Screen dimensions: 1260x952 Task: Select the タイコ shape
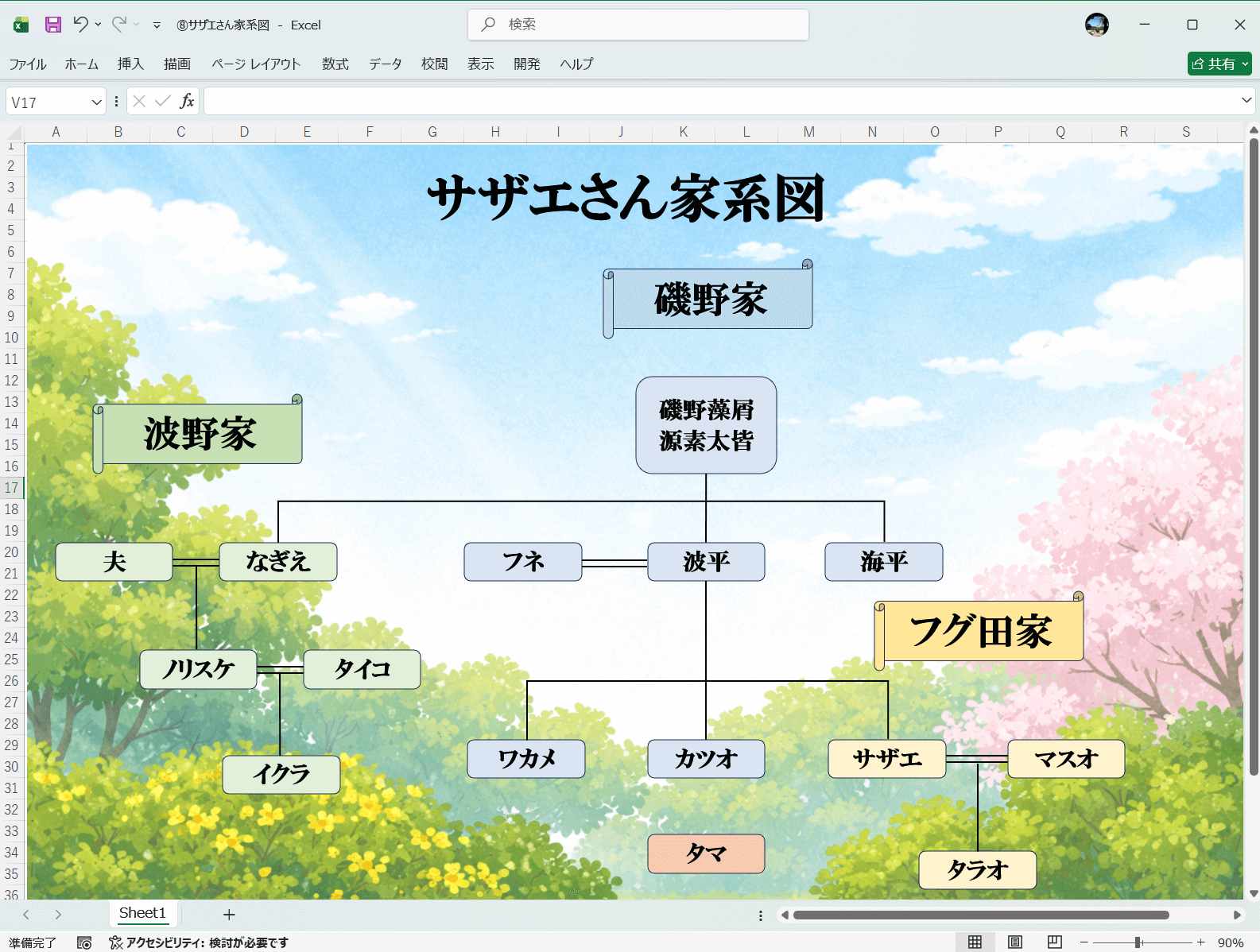click(362, 669)
